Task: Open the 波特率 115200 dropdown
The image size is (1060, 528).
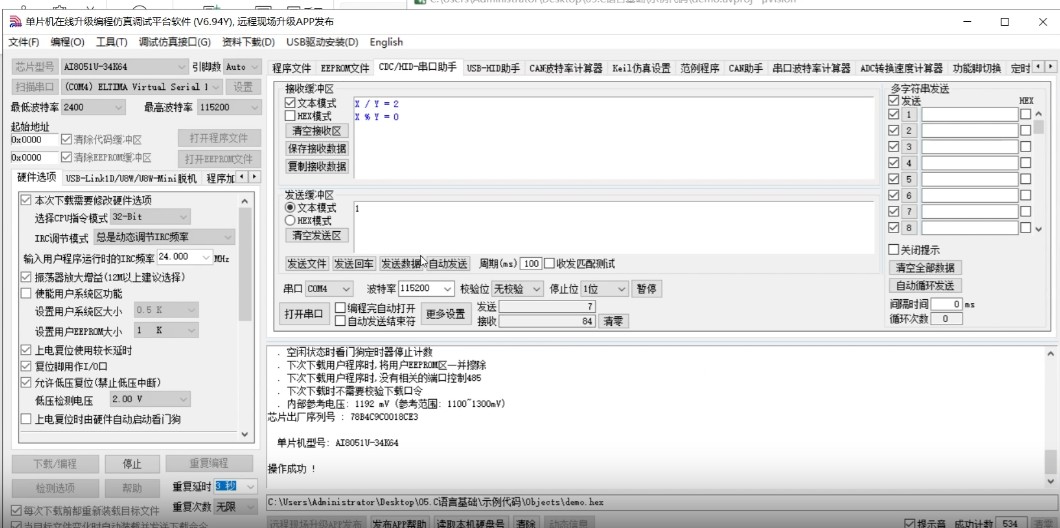Action: pos(426,289)
